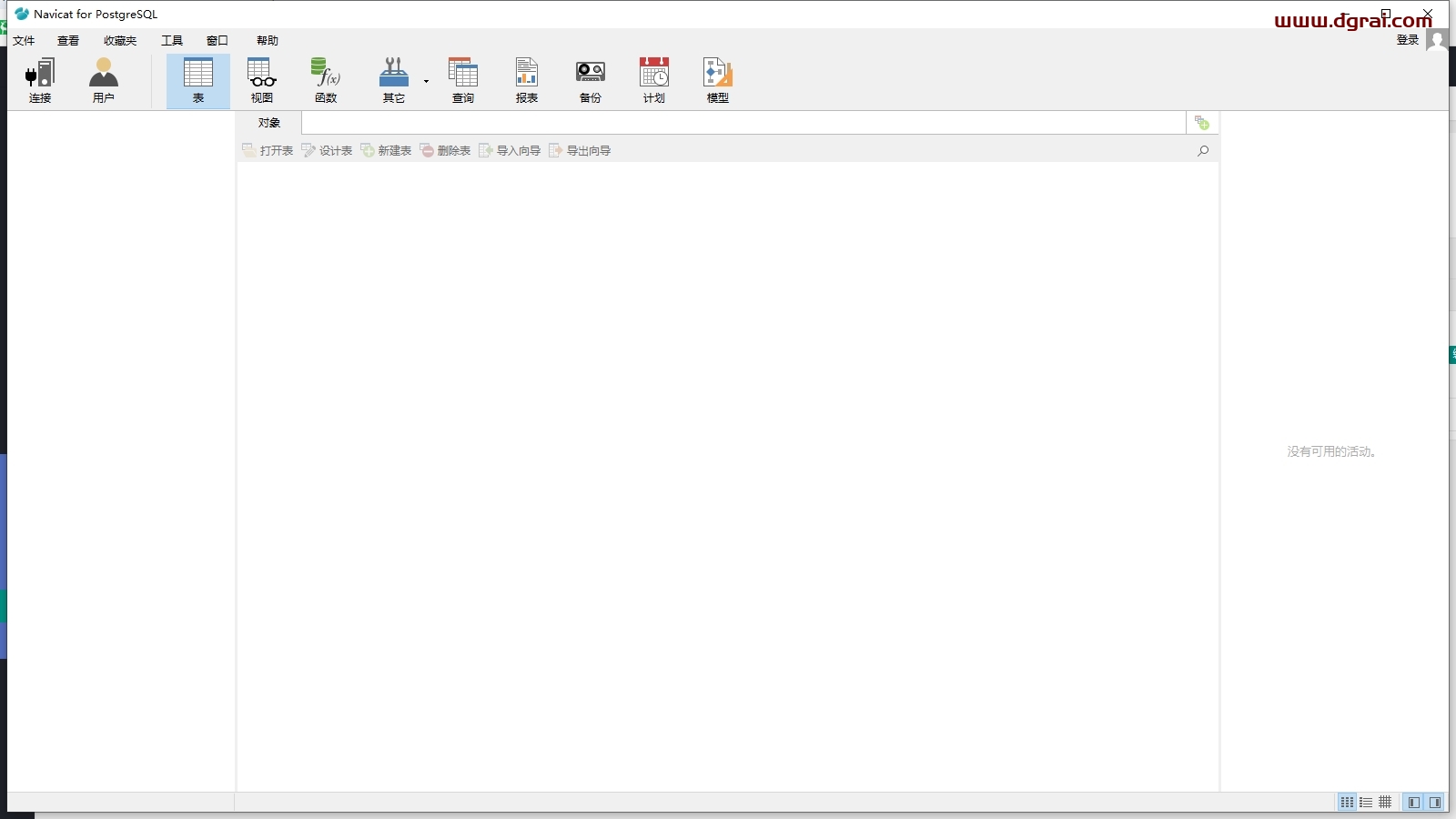Open the 连接 (Connection) tool
This screenshot has height=819, width=1456.
(x=40, y=80)
